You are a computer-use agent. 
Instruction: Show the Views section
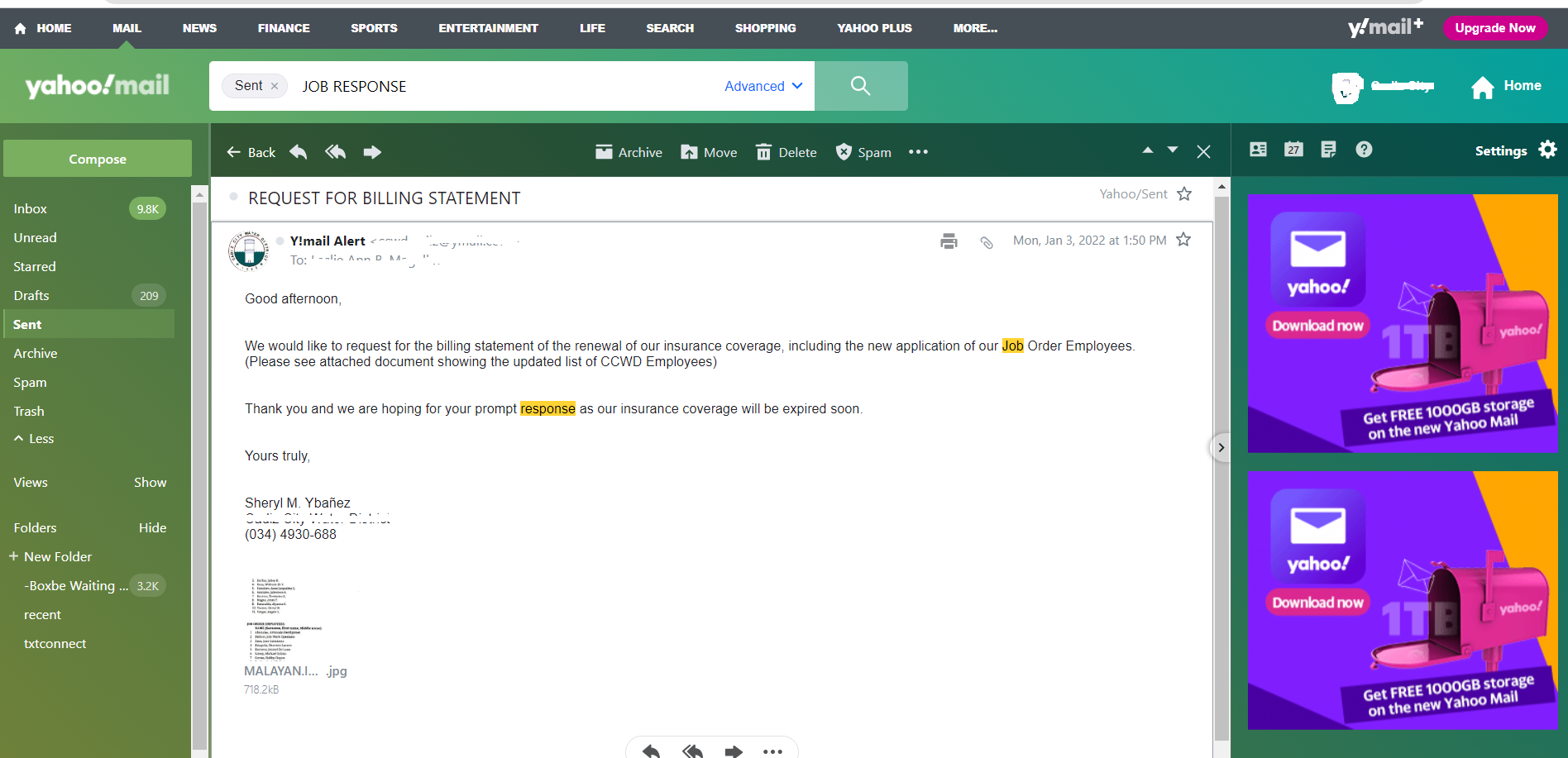(x=151, y=483)
